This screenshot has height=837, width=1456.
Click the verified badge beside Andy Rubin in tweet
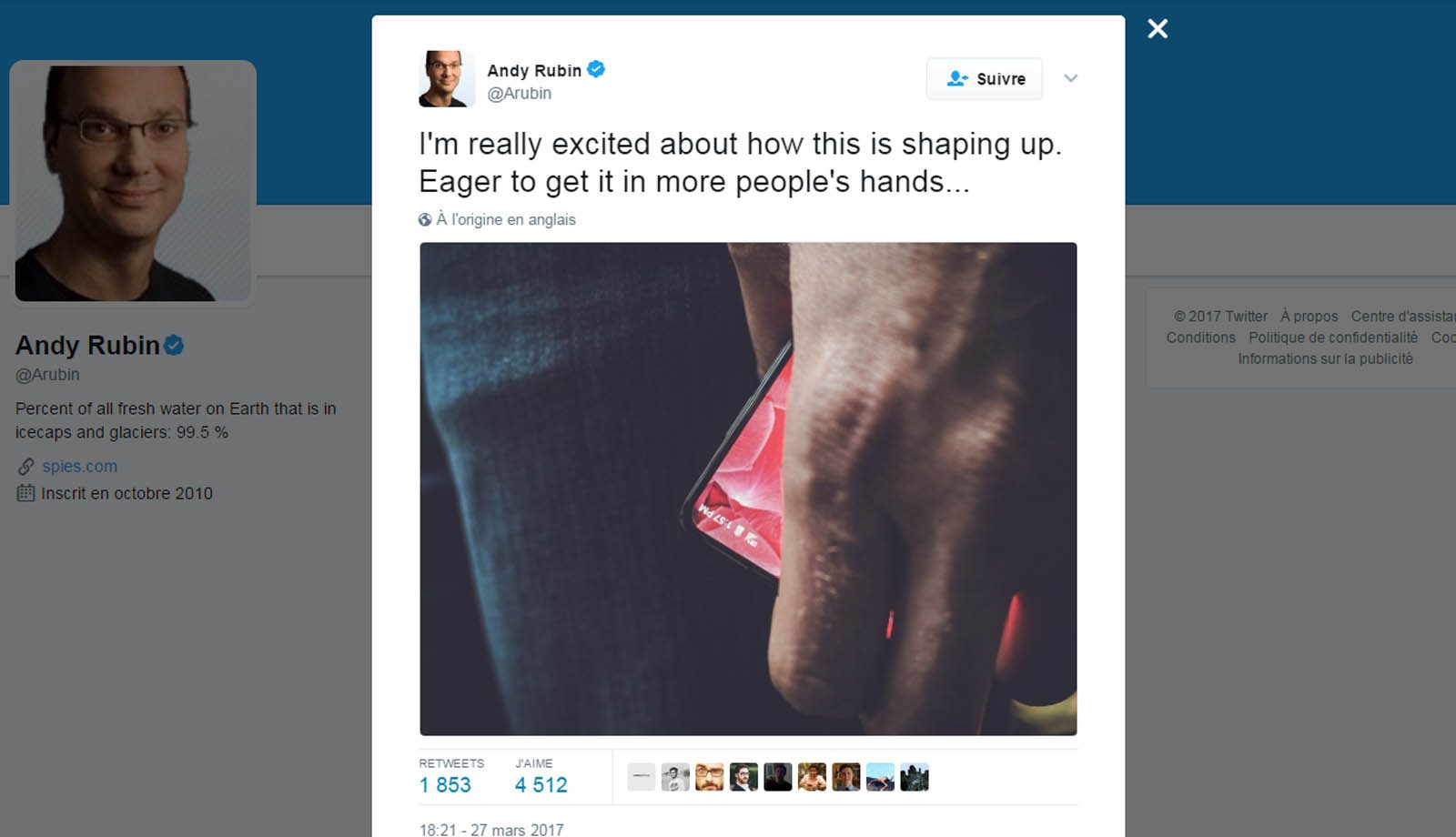coord(596,69)
